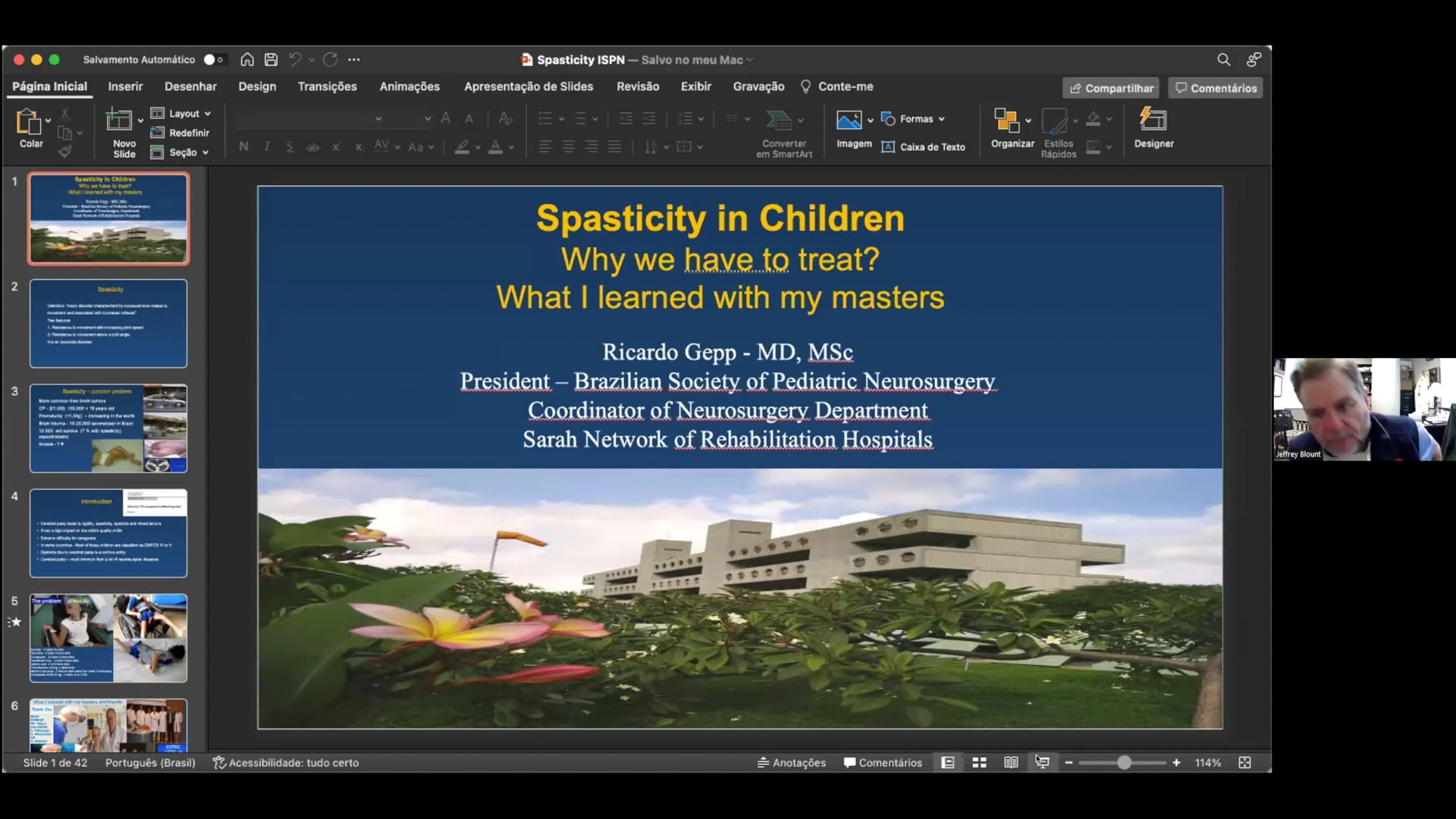Fit slide to window icon
Viewport: 1456px width, 819px height.
coord(1244,762)
